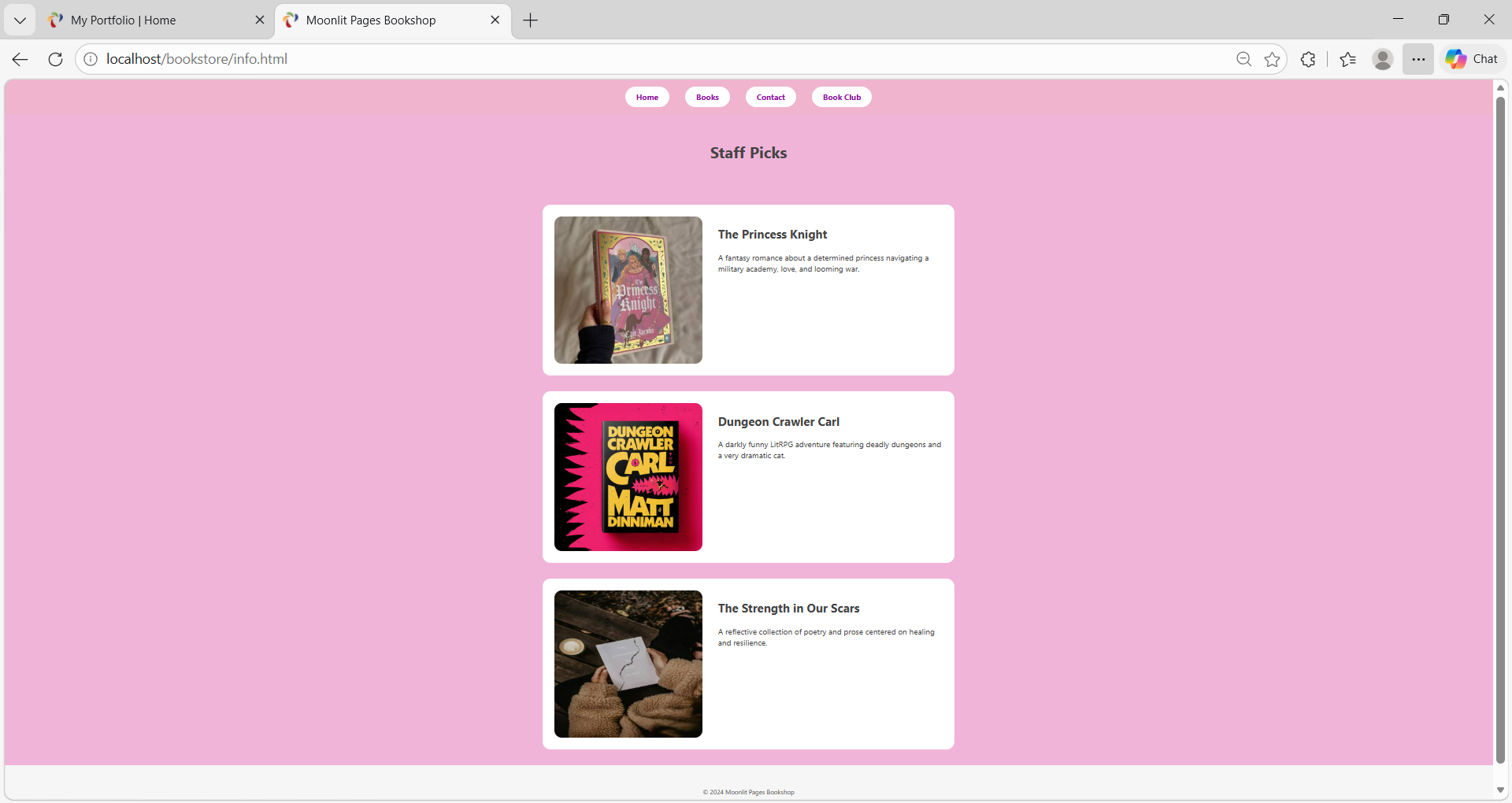Open Copilot Chat in the browser
Viewport: 1512px width, 803px height.
1472,58
